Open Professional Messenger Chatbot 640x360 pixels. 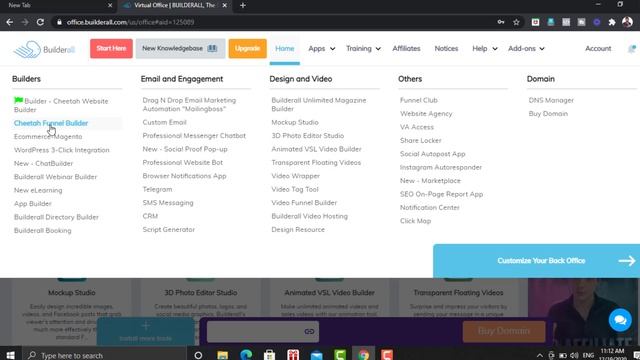pyautogui.click(x=194, y=136)
